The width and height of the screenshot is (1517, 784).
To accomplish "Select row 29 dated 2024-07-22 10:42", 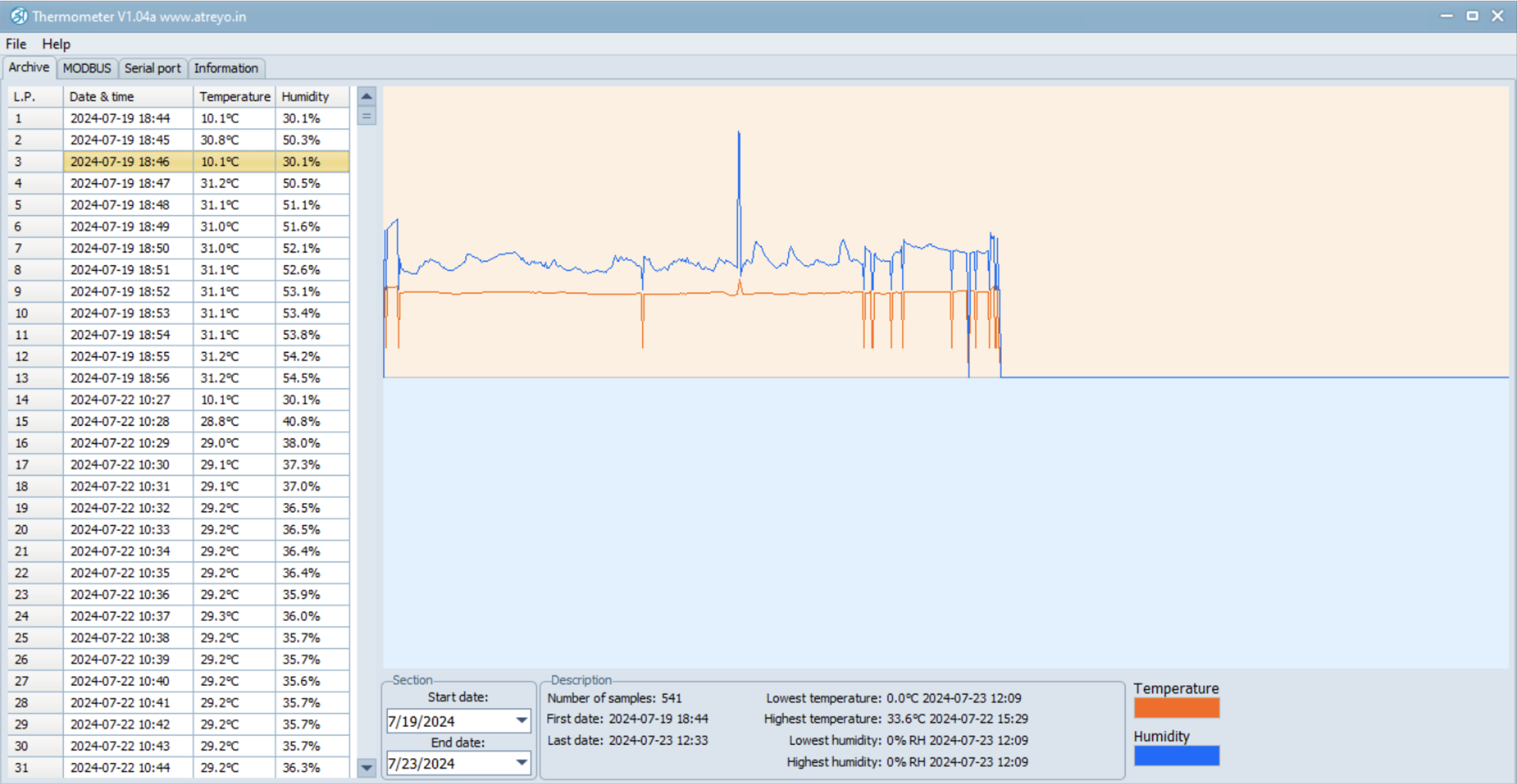I will pyautogui.click(x=178, y=725).
